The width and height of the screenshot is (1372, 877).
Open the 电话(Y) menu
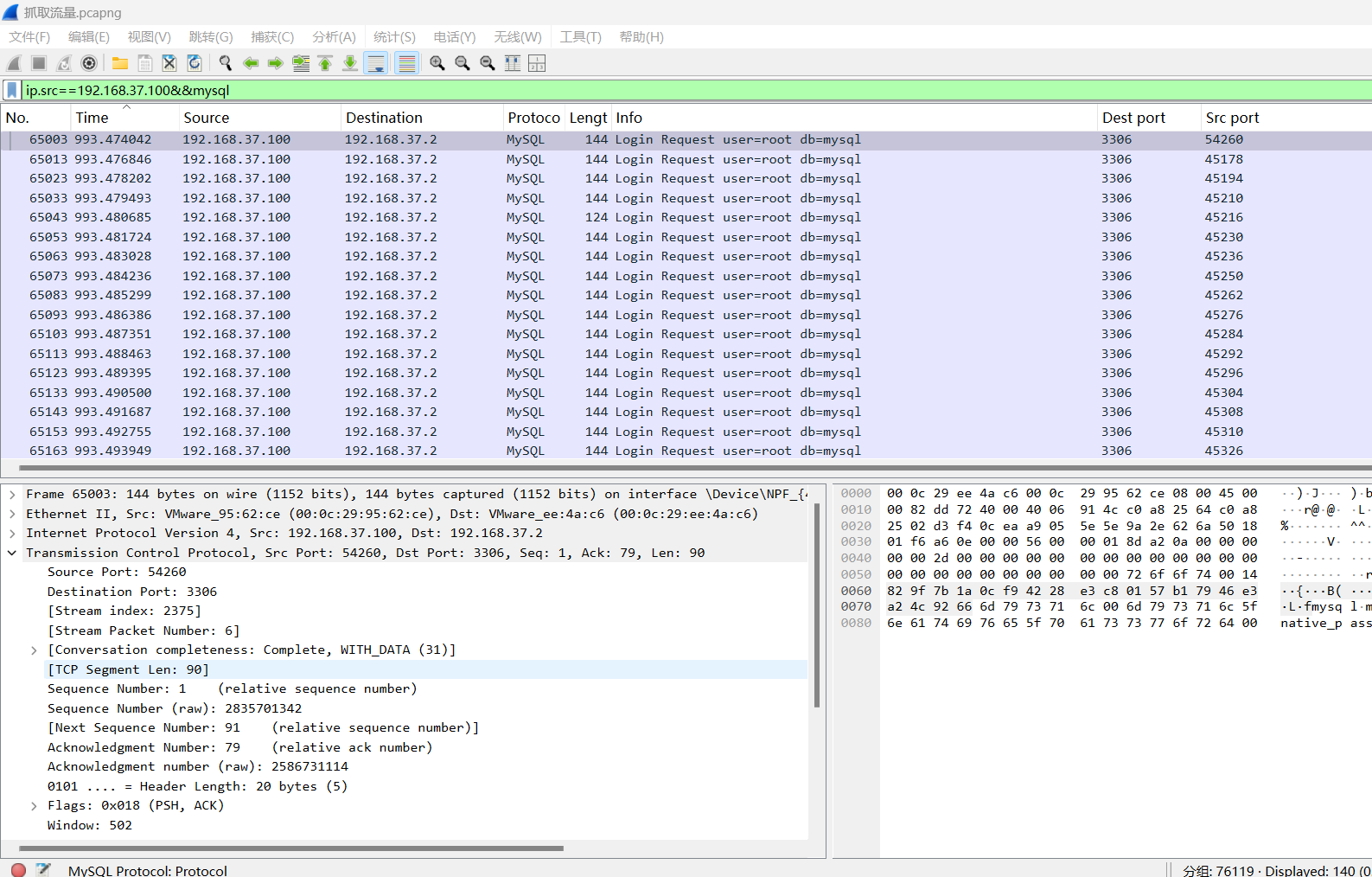pyautogui.click(x=455, y=37)
